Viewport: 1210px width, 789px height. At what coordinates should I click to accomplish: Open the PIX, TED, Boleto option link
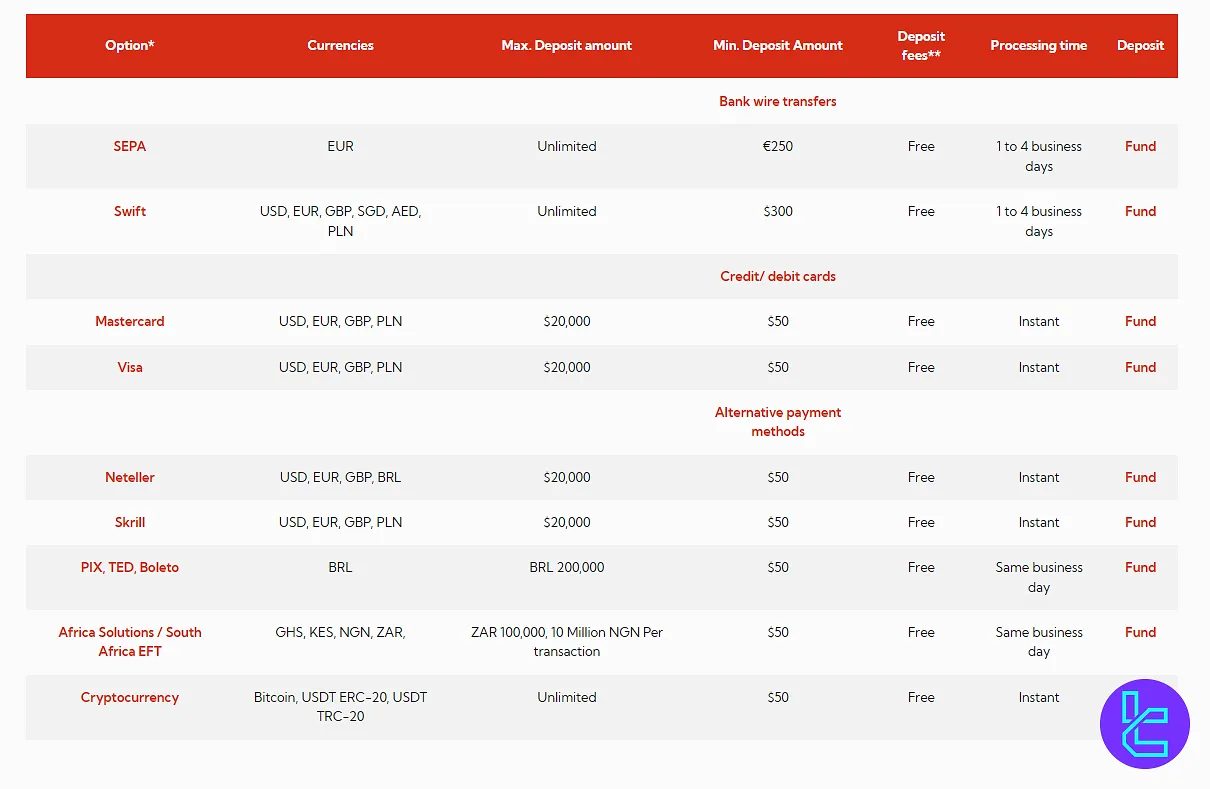(x=130, y=567)
